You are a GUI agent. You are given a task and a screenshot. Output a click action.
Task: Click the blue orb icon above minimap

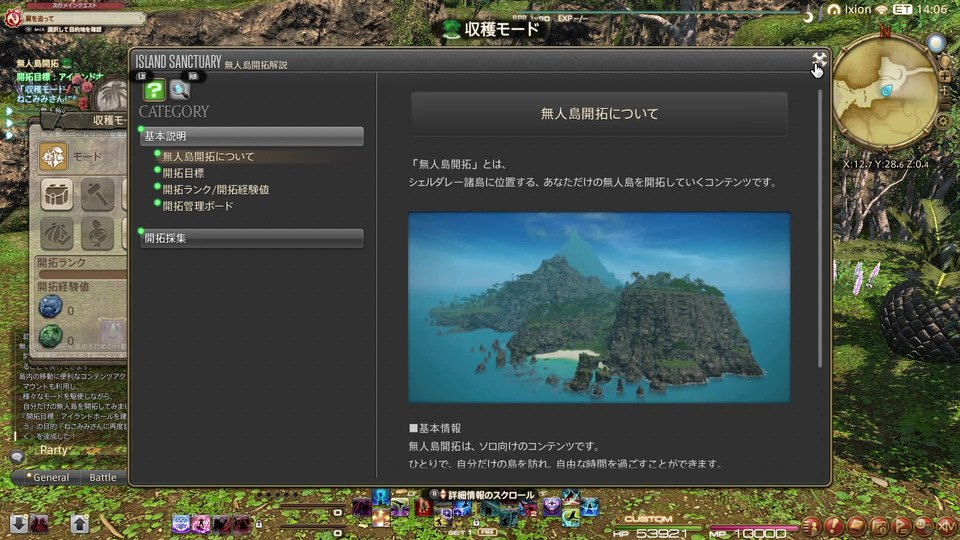point(936,43)
